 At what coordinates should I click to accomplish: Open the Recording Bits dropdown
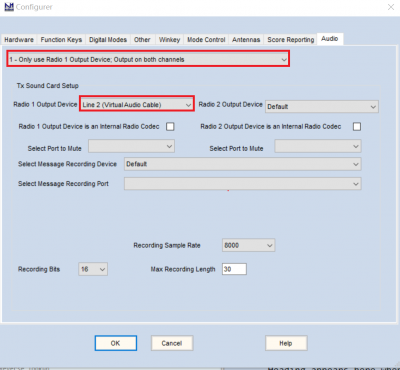pyautogui.click(x=93, y=269)
